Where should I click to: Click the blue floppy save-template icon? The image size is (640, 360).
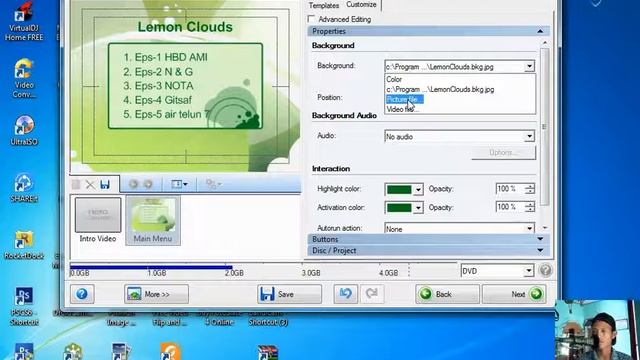tap(105, 184)
